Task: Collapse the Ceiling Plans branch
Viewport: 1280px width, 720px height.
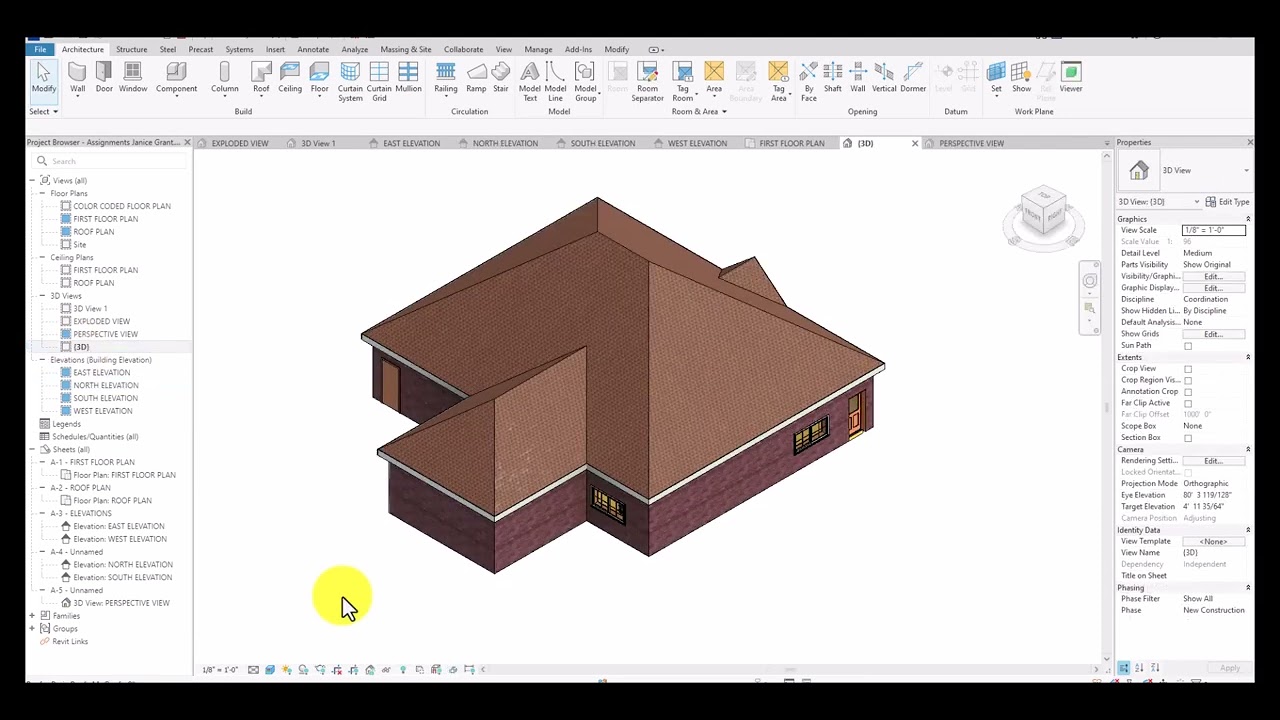Action: click(43, 257)
